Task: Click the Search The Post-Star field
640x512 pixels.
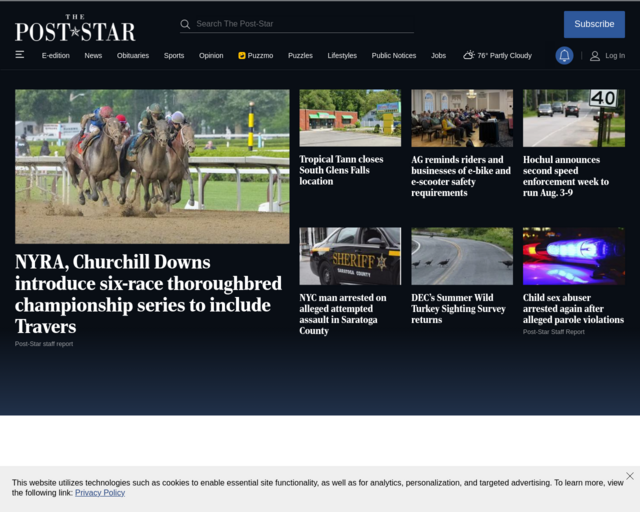Action: [x=297, y=24]
